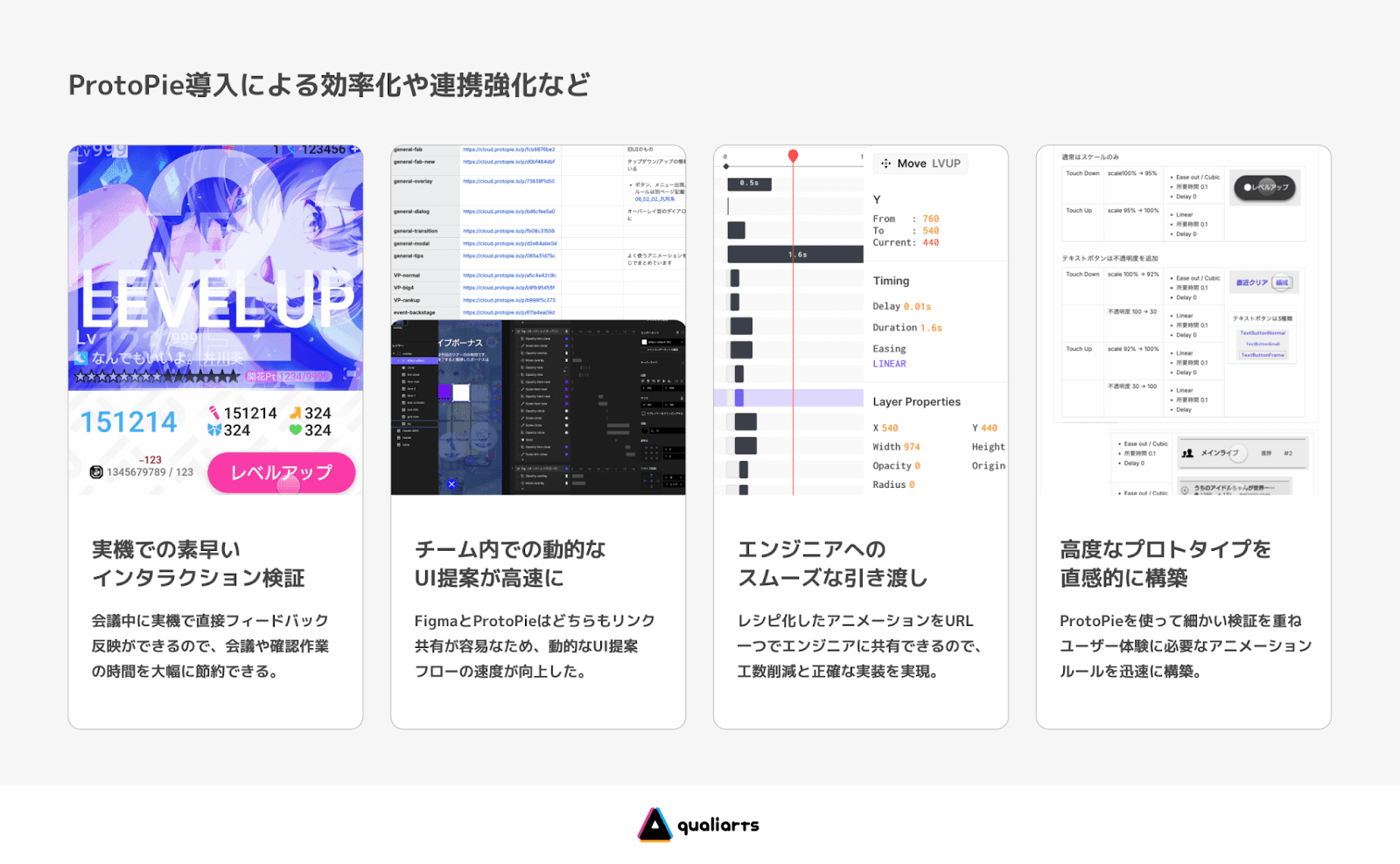Click the red timeline playhead handle
This screenshot has height=864, width=1400.
coord(793,156)
